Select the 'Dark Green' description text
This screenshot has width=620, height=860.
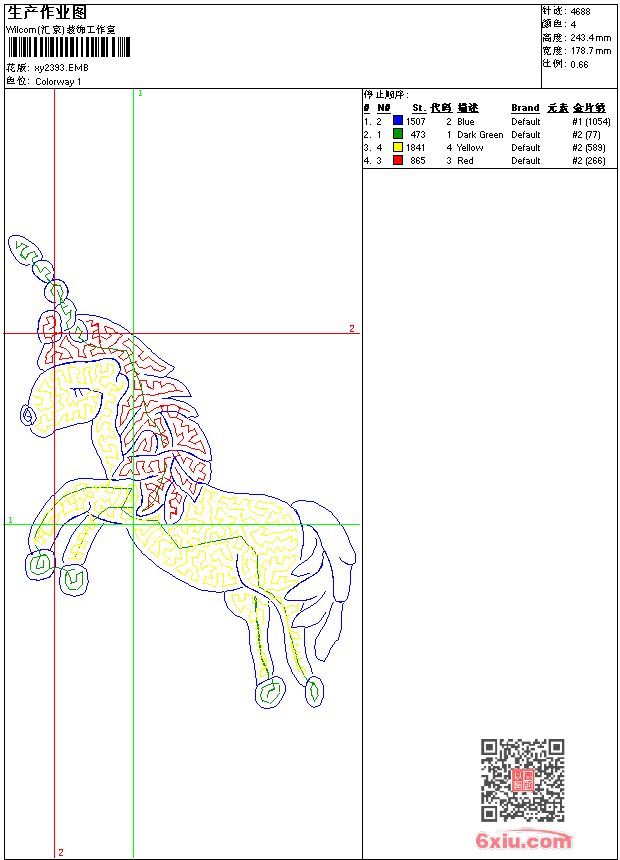pos(480,135)
